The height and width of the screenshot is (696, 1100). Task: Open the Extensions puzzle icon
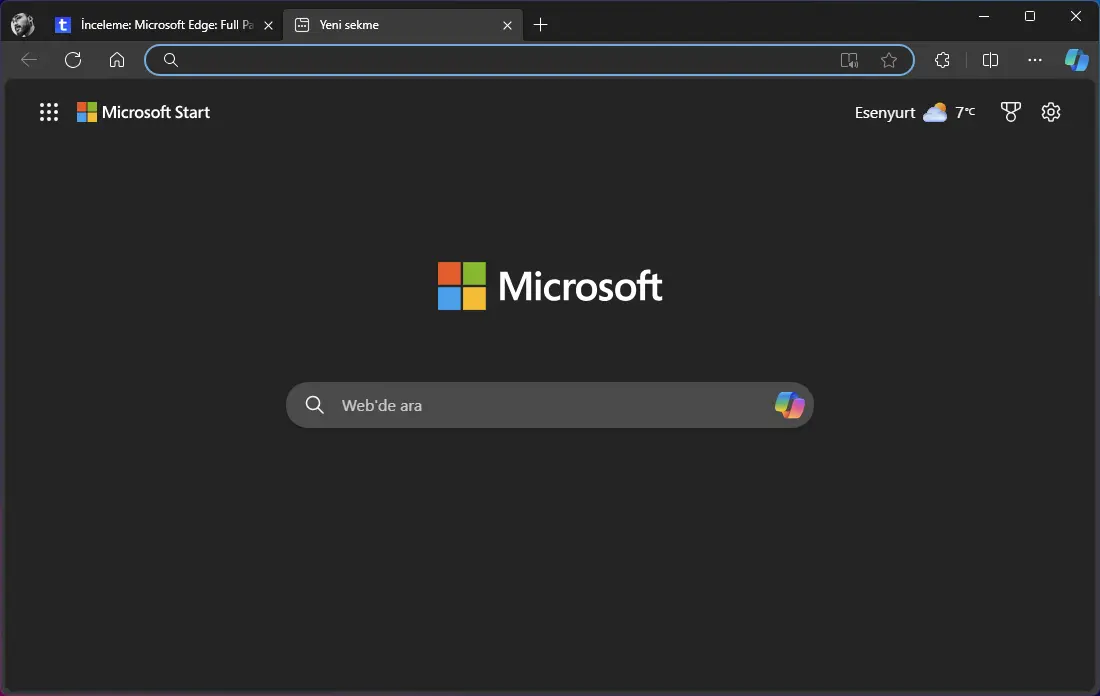click(942, 60)
